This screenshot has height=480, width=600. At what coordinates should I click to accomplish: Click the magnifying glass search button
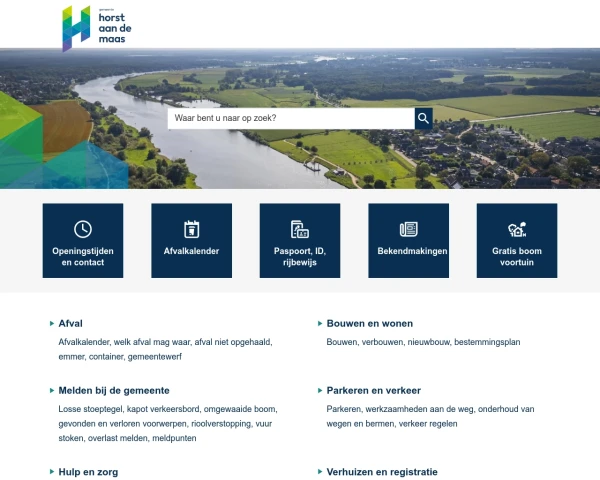[424, 118]
